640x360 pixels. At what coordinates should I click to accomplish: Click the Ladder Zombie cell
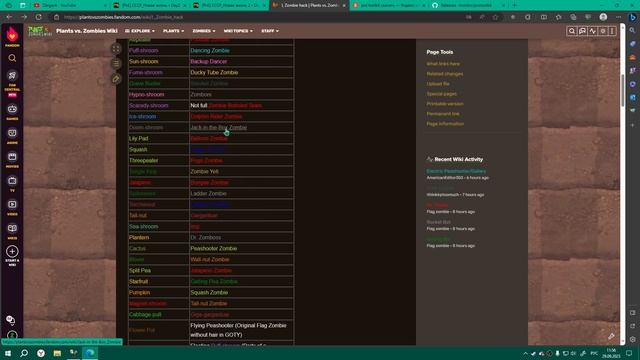(x=241, y=194)
